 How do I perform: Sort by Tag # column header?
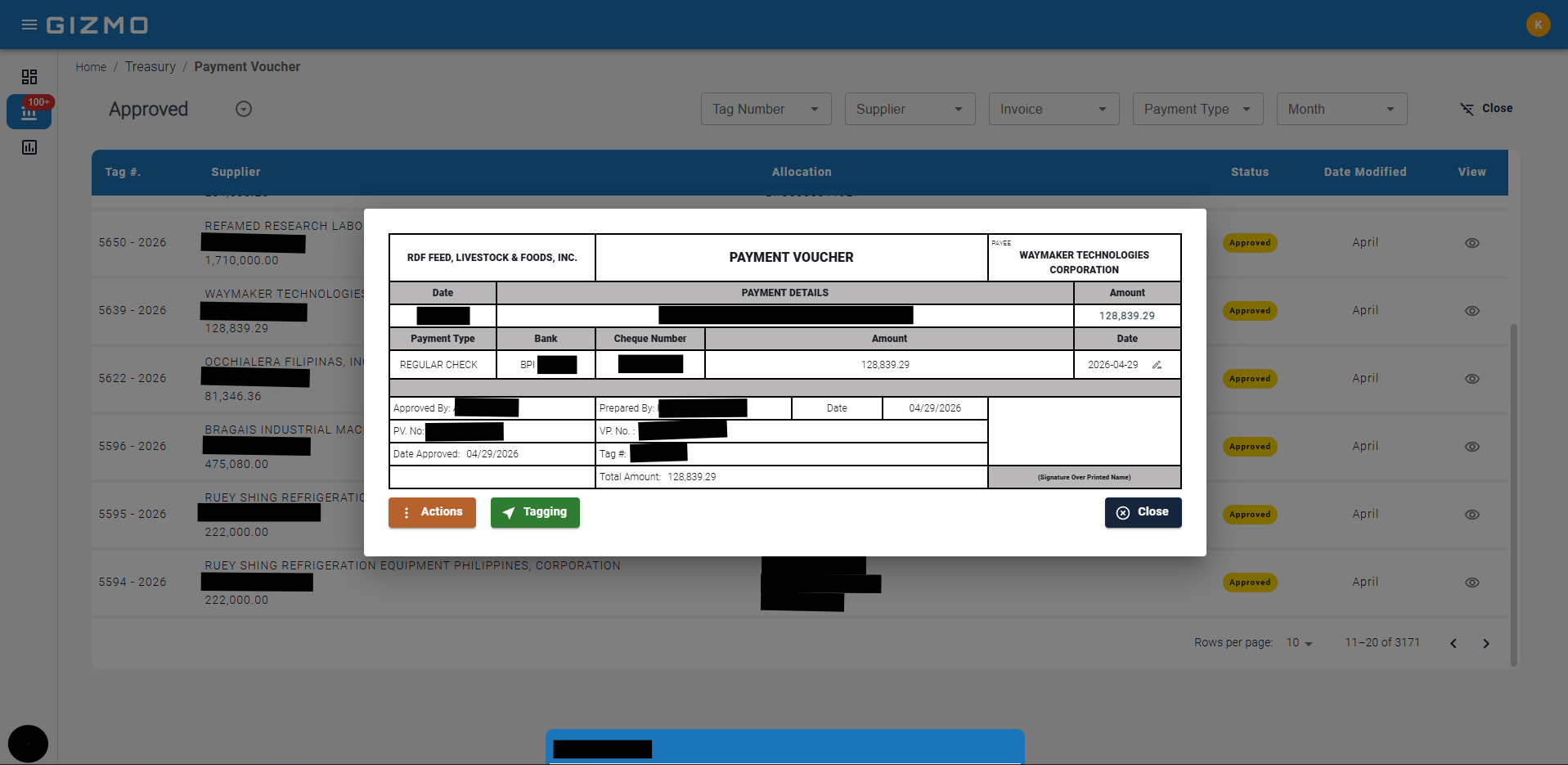(123, 172)
